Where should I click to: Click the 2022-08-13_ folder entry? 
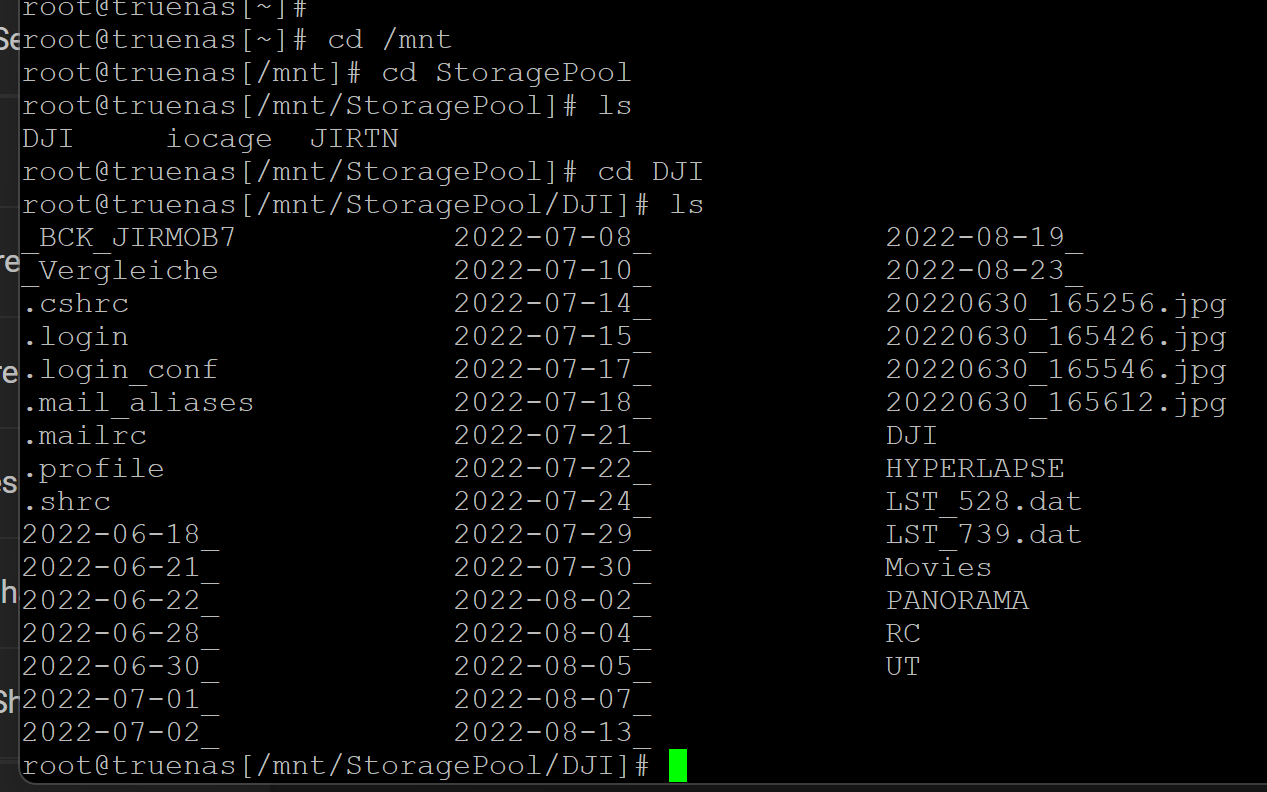click(552, 733)
